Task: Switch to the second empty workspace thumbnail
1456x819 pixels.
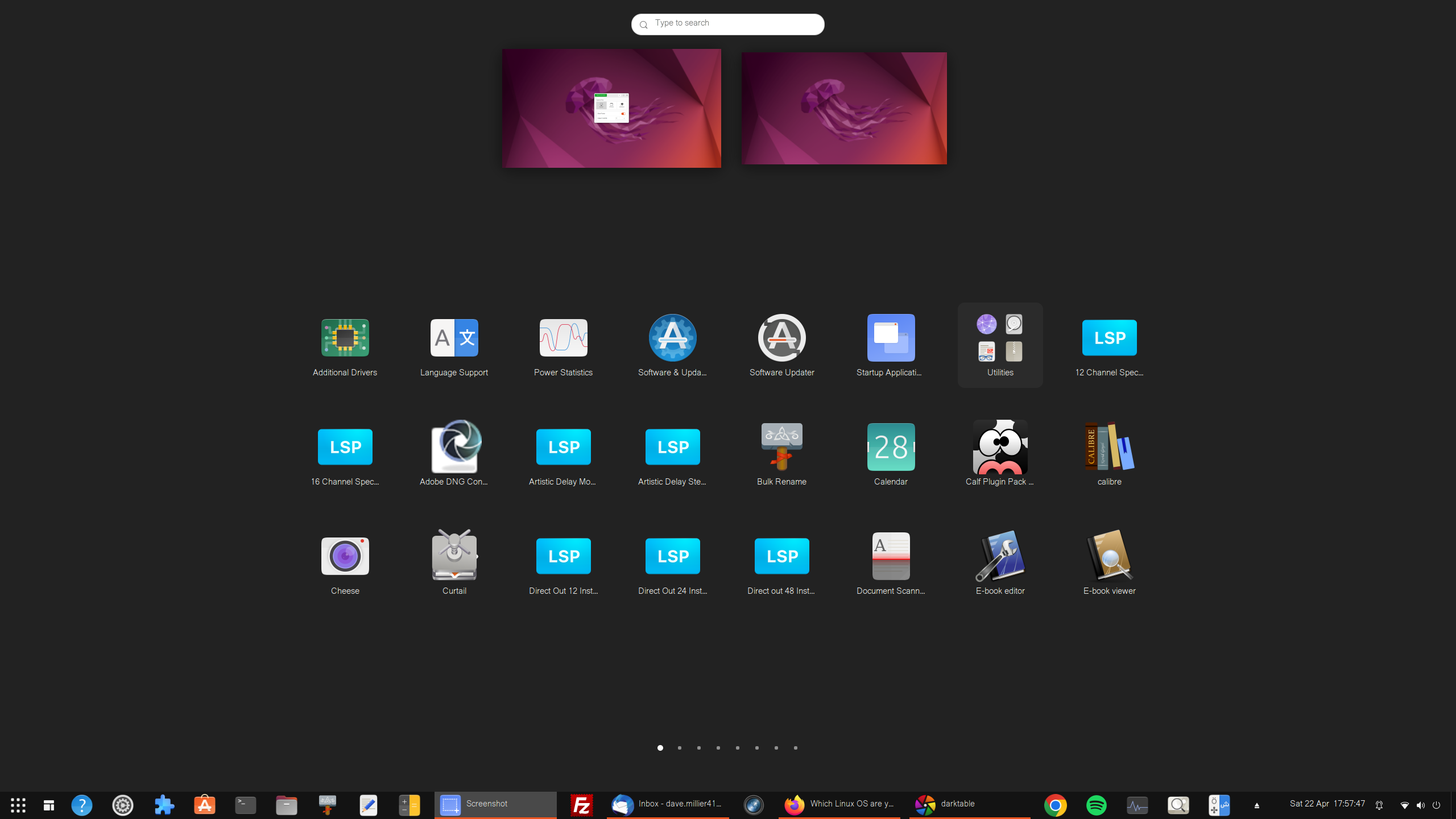Action: 844,108
